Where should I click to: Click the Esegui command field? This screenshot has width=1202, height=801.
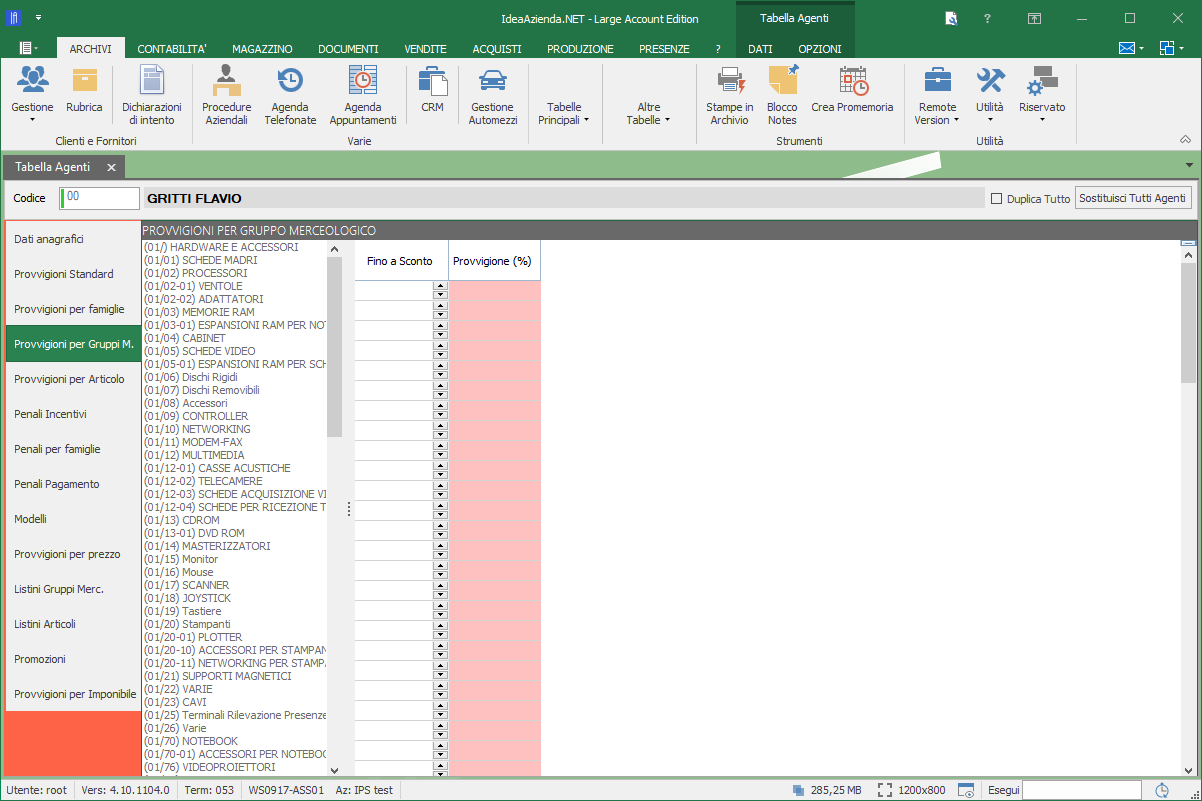(1082, 790)
